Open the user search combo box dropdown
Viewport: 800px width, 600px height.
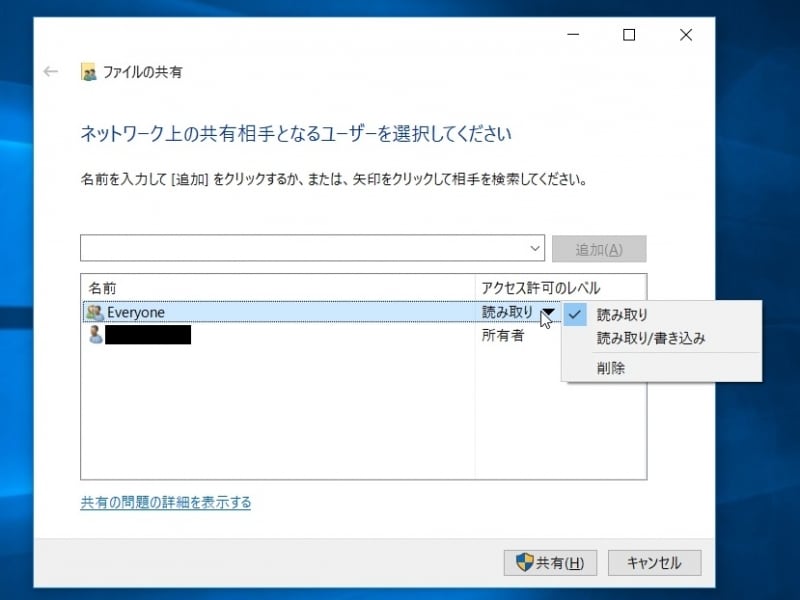[x=534, y=247]
